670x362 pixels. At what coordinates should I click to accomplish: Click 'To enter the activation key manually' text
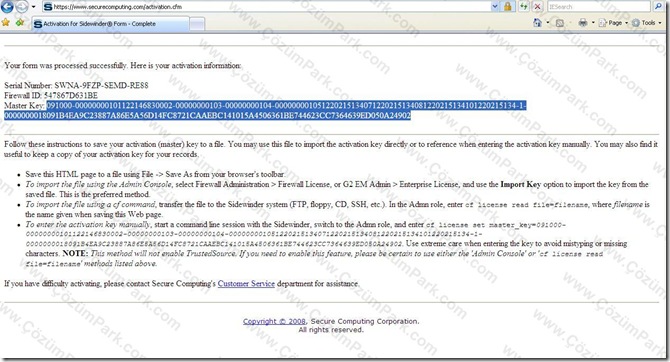click(88, 224)
